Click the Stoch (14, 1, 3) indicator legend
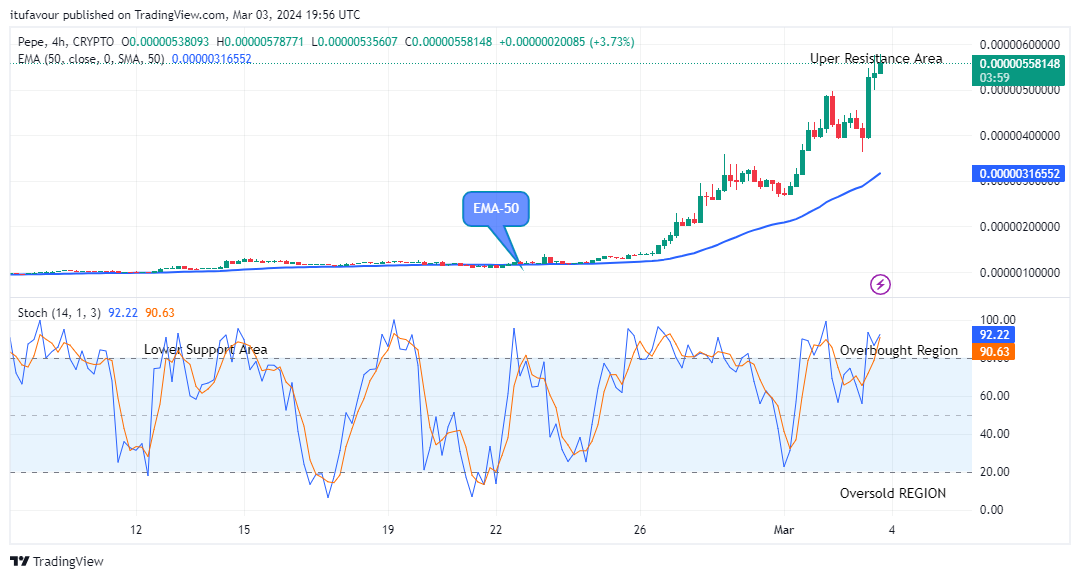 pos(59,313)
